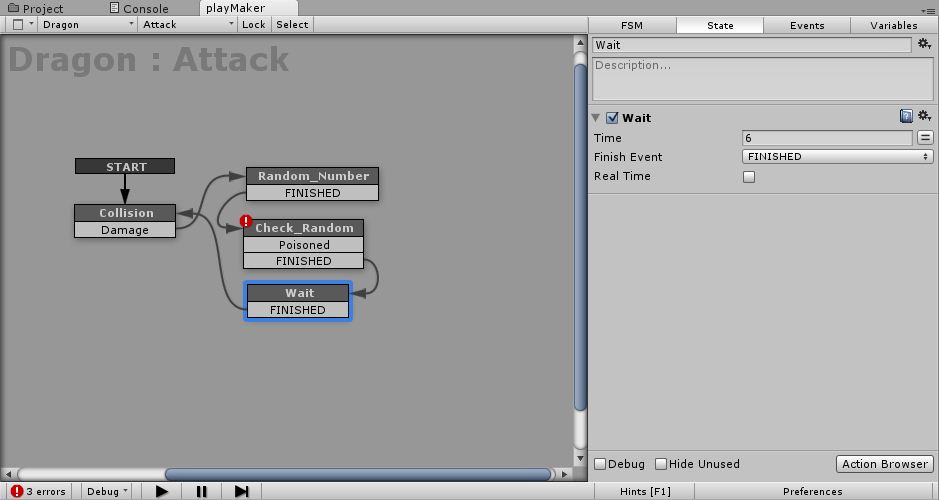This screenshot has width=939, height=500.
Task: Enable the Debug checkbox
Action: (600, 464)
